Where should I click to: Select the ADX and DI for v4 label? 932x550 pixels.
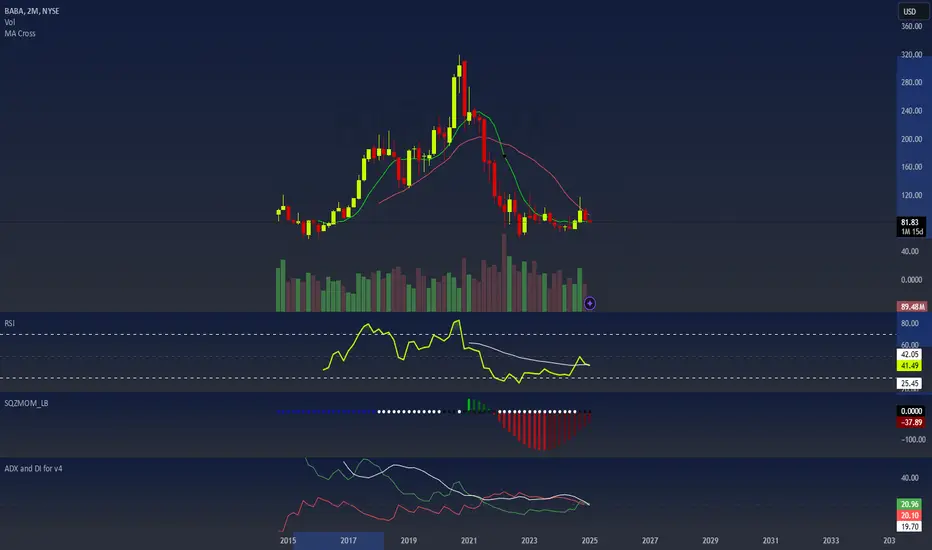(x=33, y=469)
